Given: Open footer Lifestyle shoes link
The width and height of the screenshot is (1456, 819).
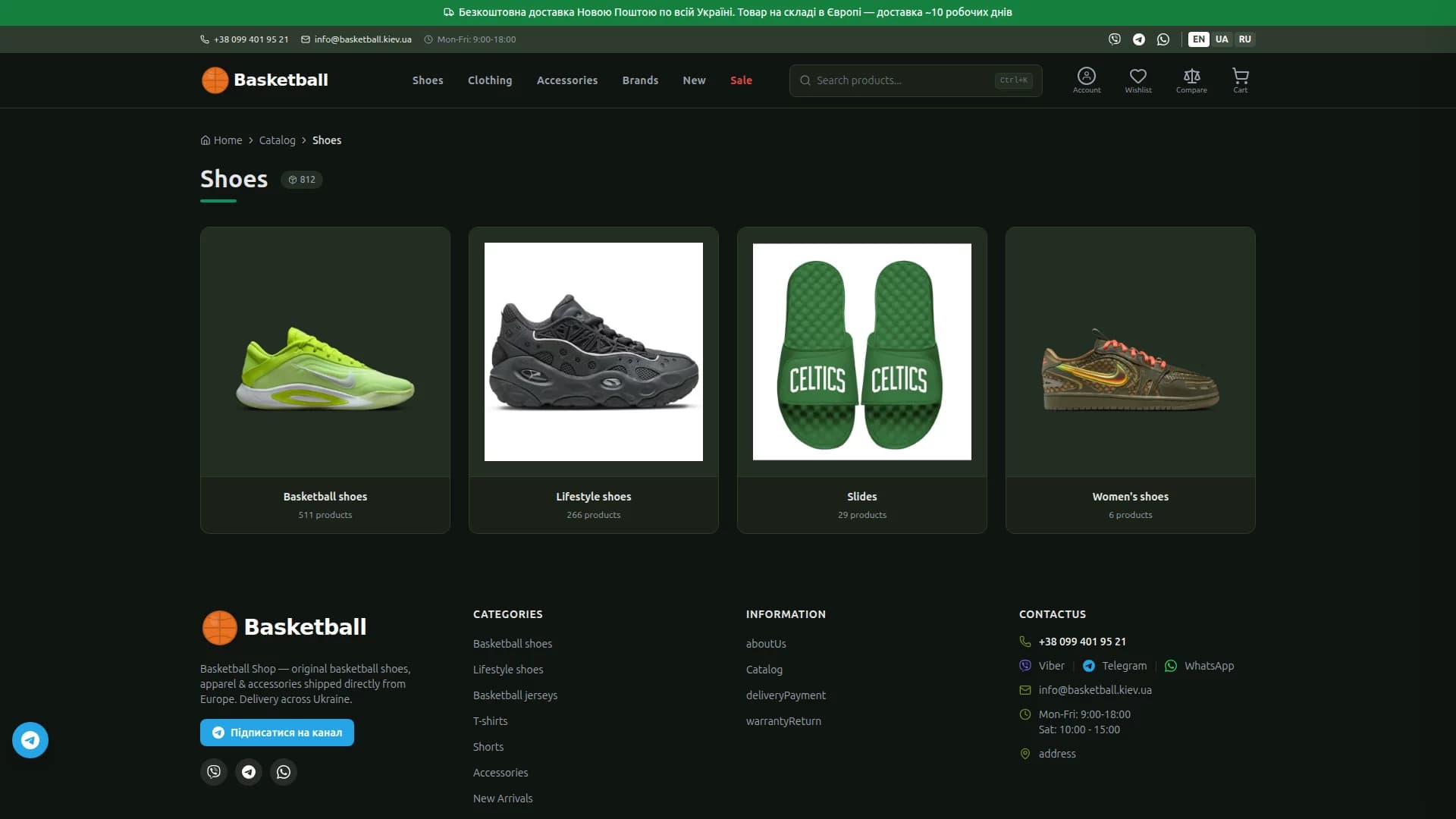Looking at the screenshot, I should click(508, 670).
